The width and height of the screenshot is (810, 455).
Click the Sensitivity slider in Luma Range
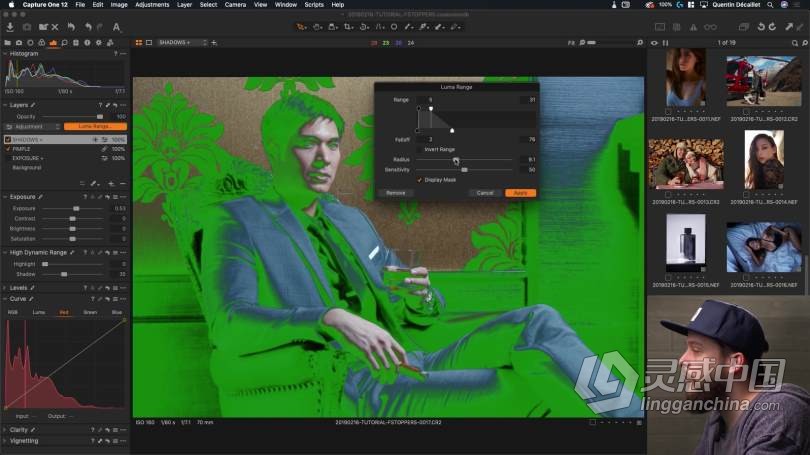pyautogui.click(x=464, y=170)
